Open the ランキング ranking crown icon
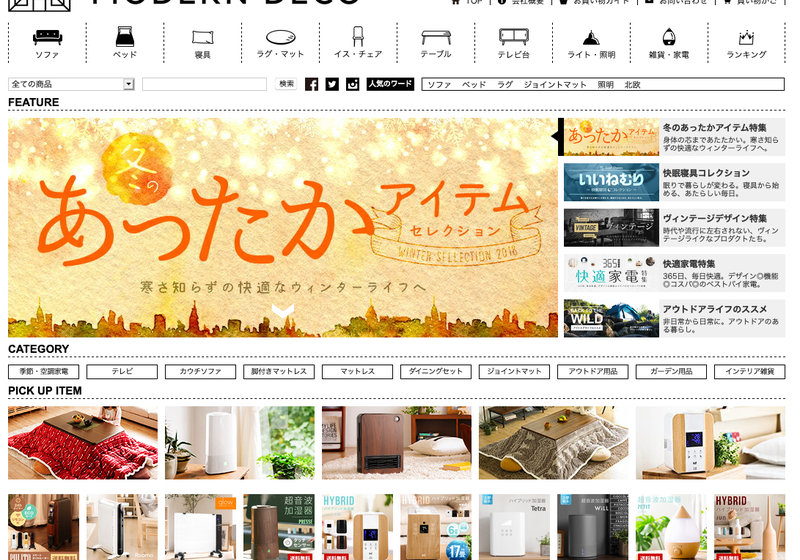 pyautogui.click(x=746, y=43)
